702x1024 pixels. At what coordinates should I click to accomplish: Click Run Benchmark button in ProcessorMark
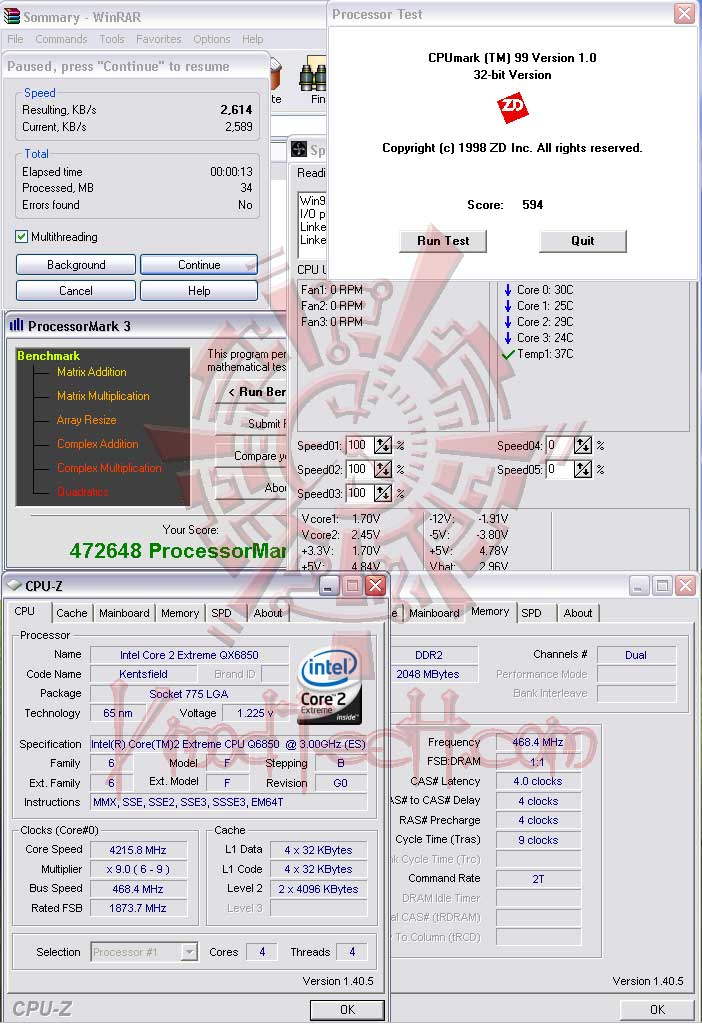pyautogui.click(x=251, y=392)
